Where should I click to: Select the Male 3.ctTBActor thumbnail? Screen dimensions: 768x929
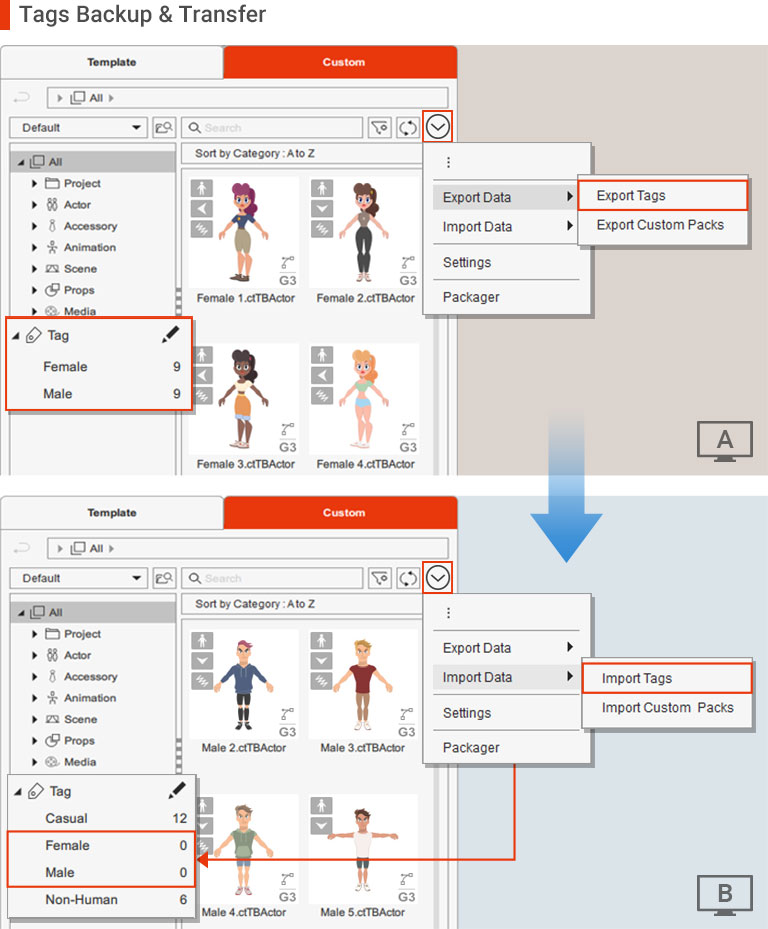(x=362, y=690)
